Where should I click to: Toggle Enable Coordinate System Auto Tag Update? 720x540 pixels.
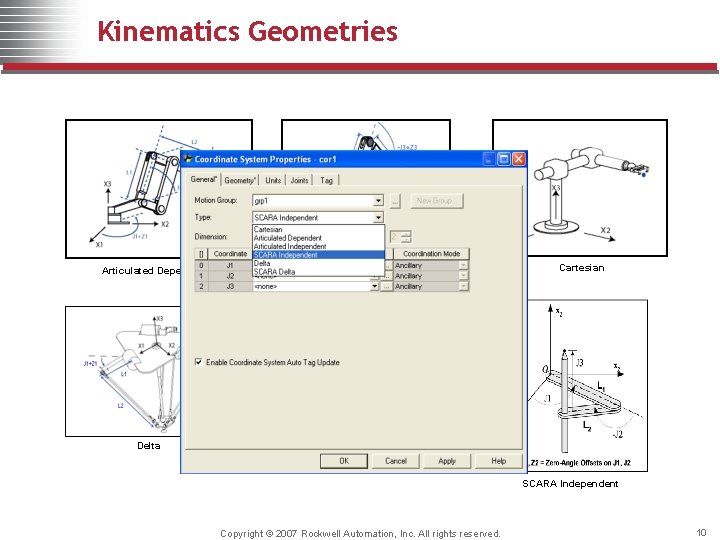[198, 362]
